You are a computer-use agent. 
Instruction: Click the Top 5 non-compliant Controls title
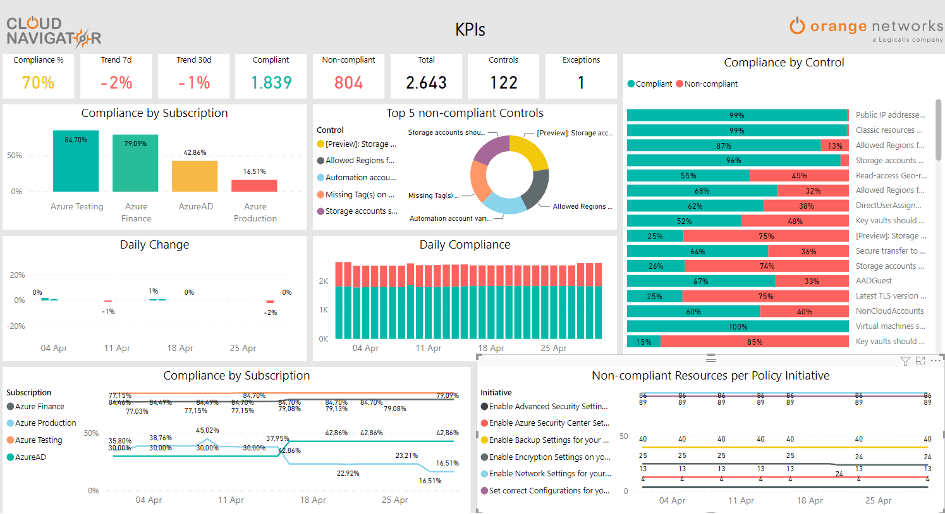465,113
